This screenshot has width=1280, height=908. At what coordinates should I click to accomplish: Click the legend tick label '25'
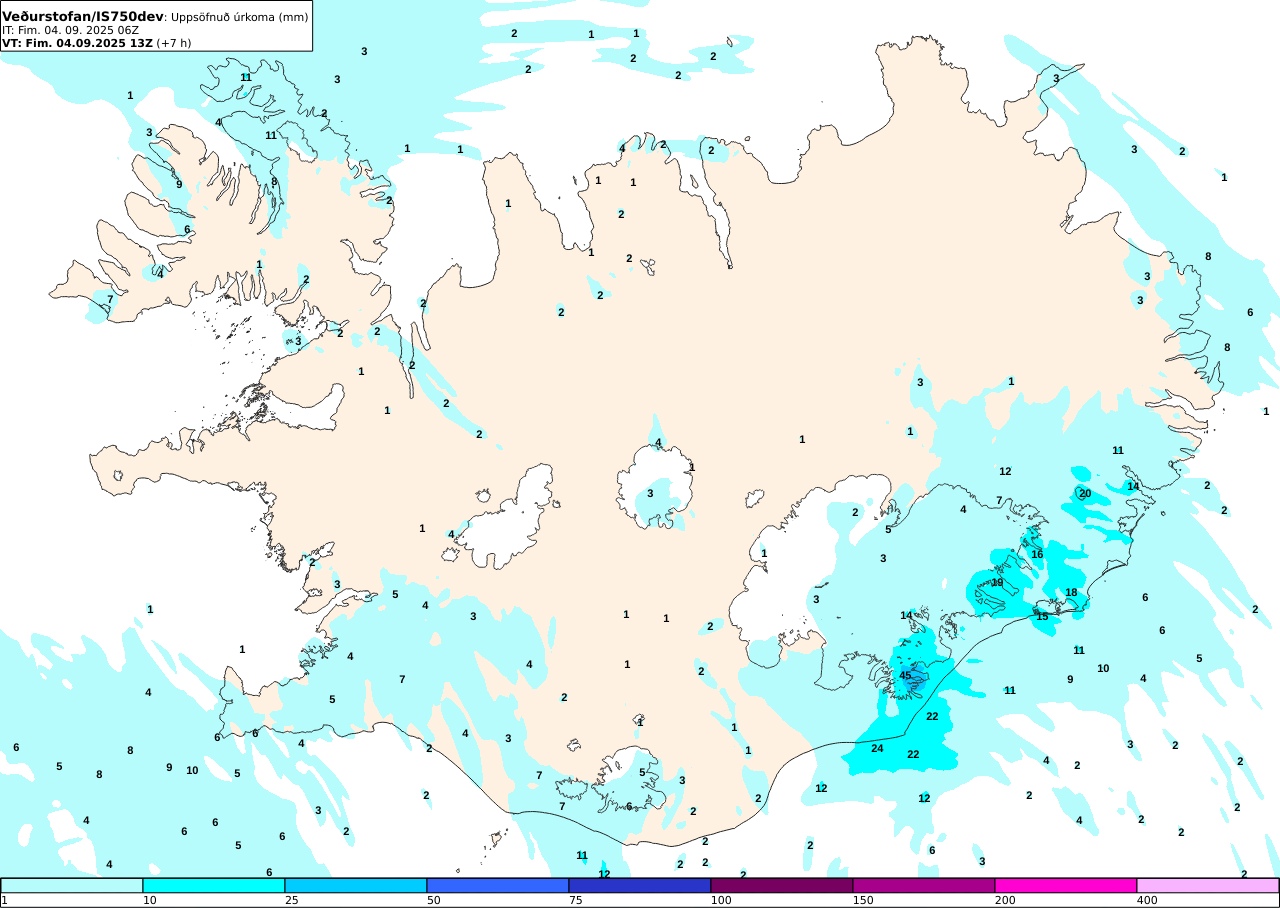pos(292,900)
